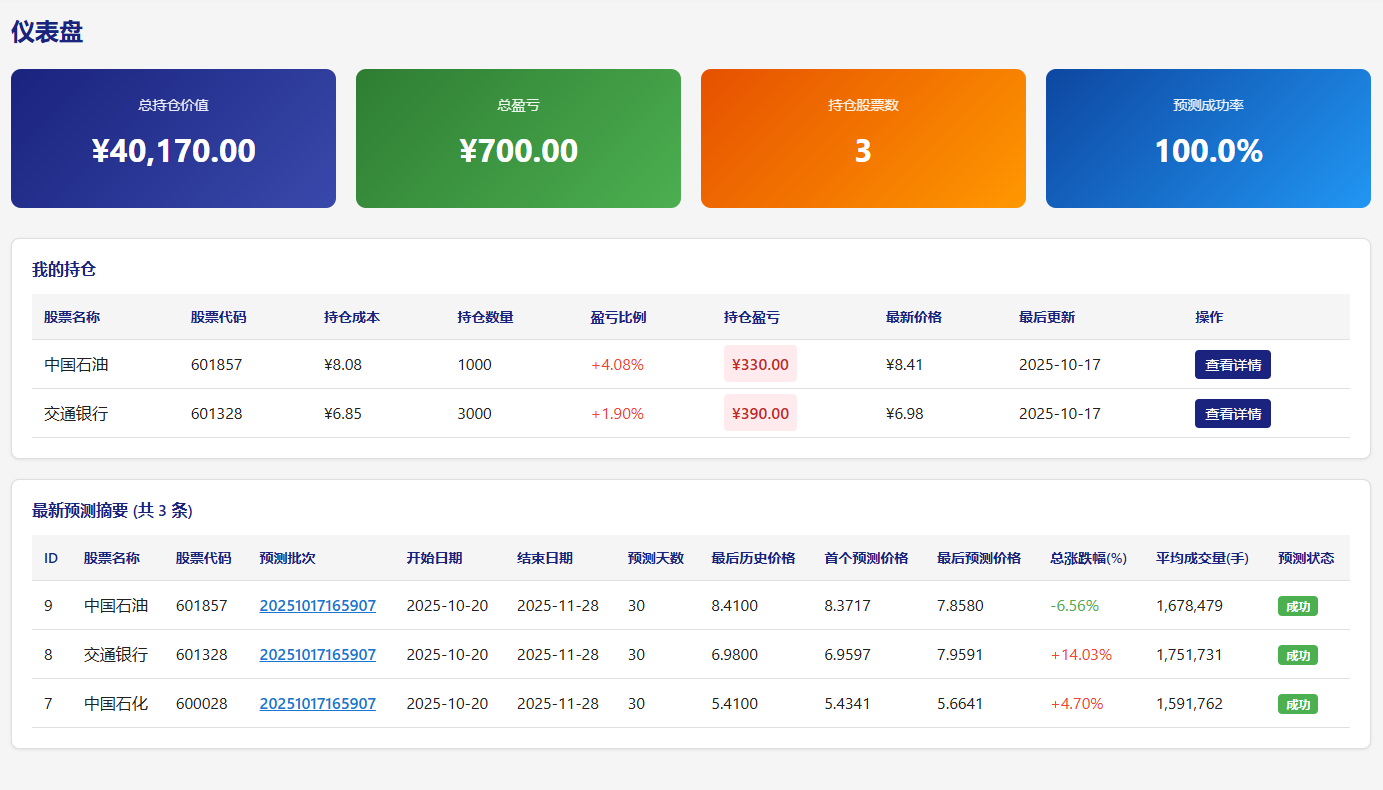Click the ¥390.00 holding profit badge

(x=760, y=414)
